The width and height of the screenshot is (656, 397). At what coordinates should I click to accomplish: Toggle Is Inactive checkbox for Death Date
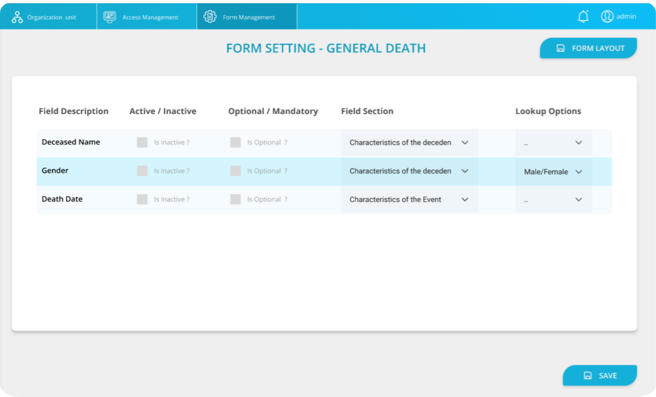click(142, 199)
